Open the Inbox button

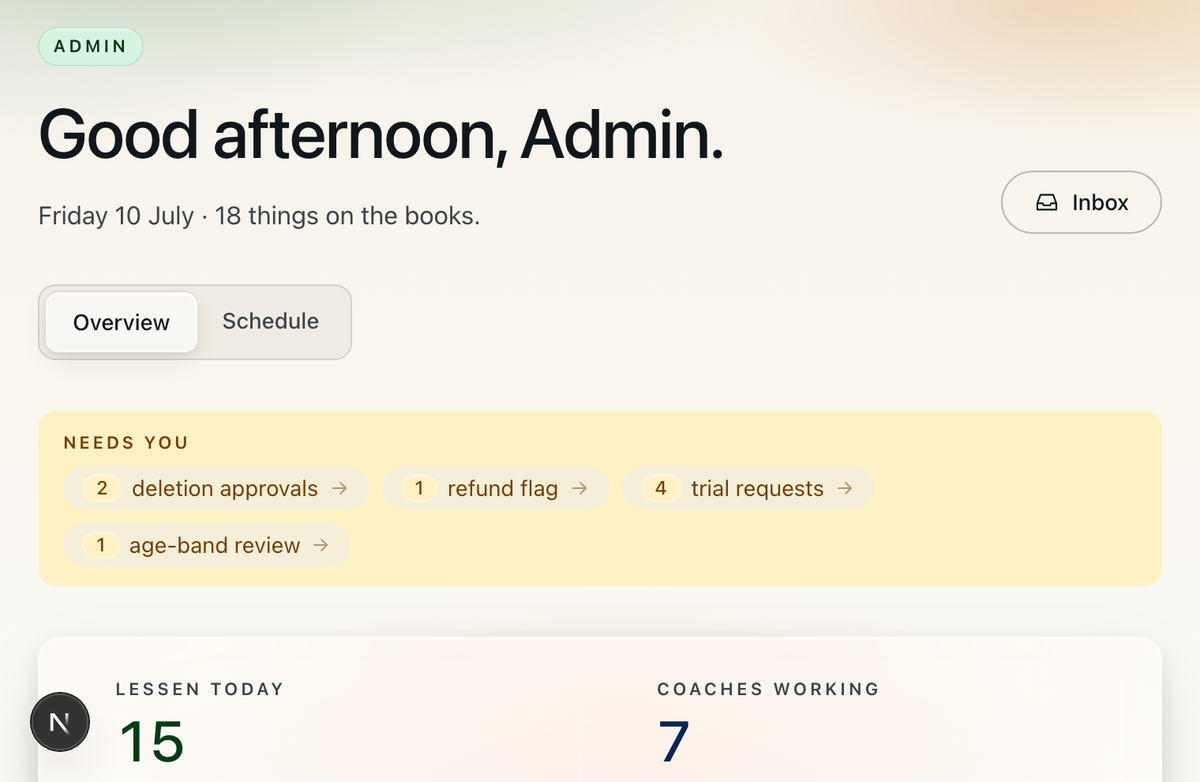tap(1081, 202)
